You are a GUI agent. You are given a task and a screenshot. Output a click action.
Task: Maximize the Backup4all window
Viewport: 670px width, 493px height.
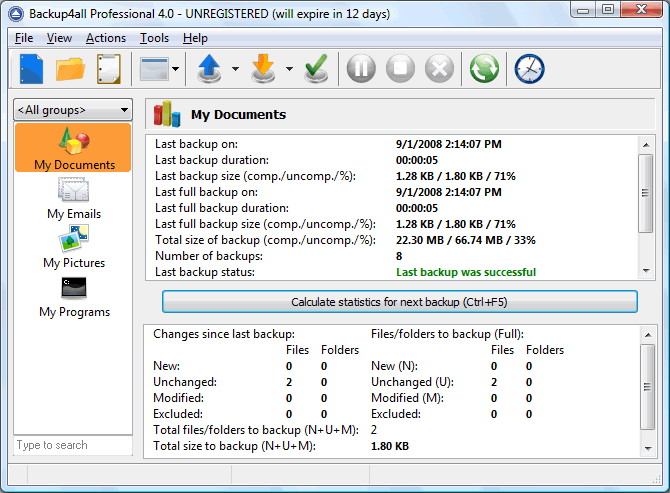point(608,9)
